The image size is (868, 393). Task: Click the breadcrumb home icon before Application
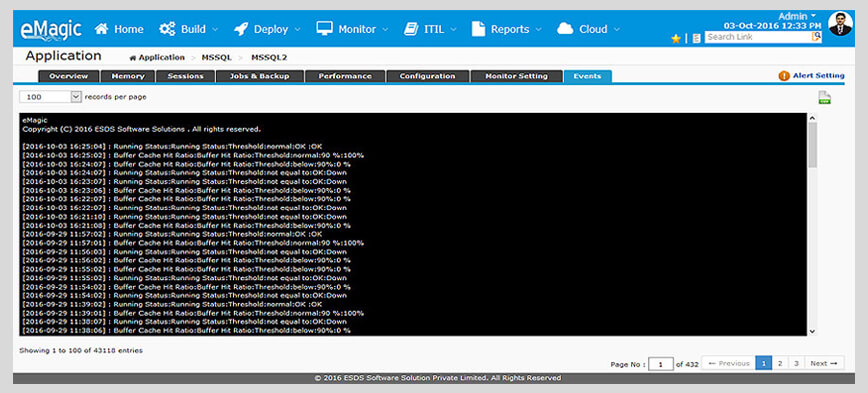(x=132, y=58)
